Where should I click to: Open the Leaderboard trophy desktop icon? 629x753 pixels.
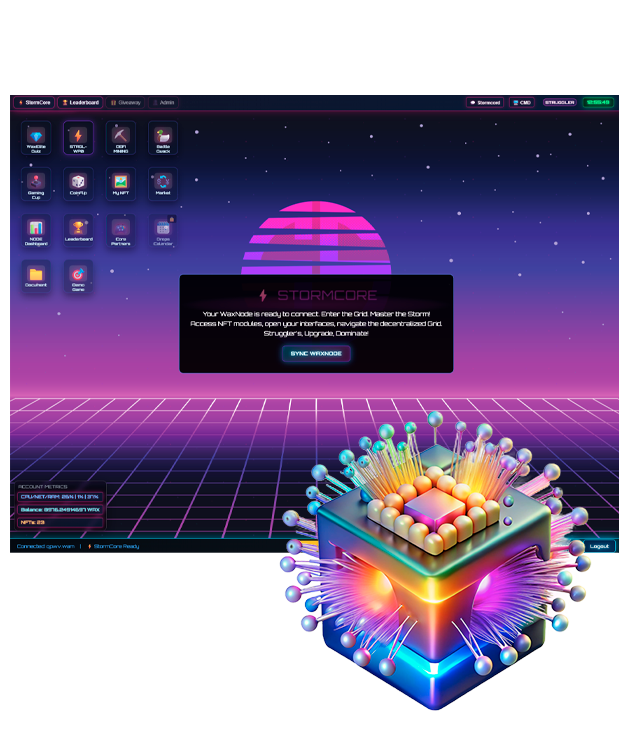pos(78,230)
